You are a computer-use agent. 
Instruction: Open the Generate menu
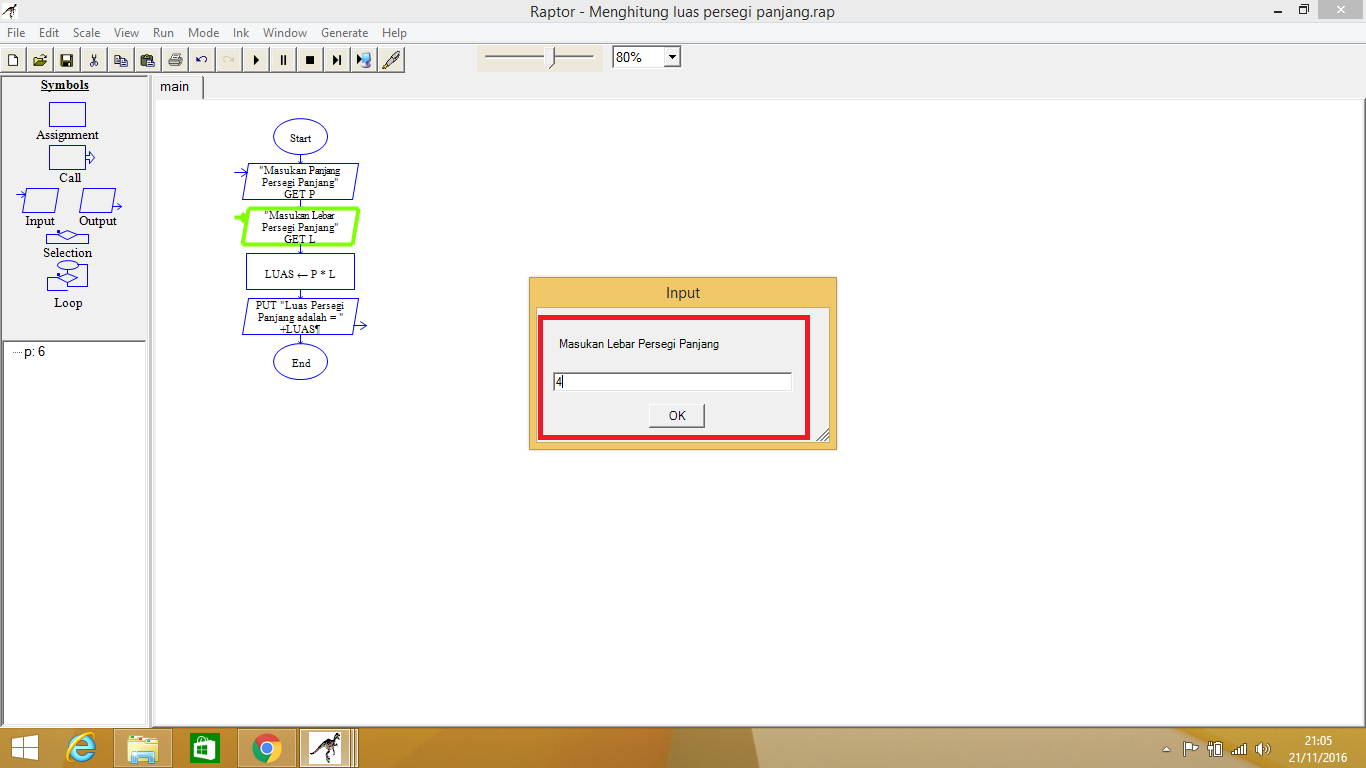(x=344, y=32)
